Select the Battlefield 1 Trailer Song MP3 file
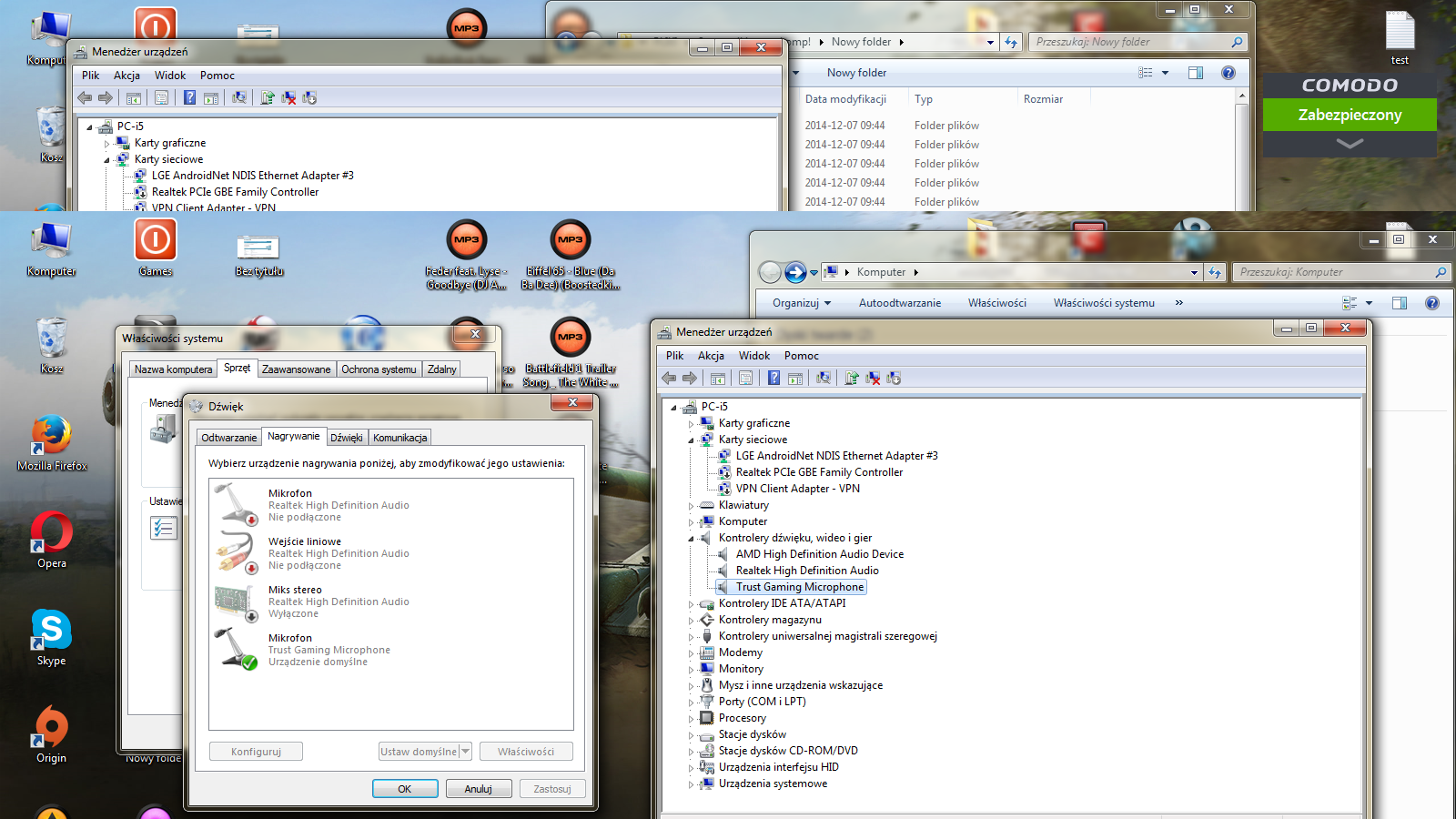The width and height of the screenshot is (1456, 819). pos(571,353)
